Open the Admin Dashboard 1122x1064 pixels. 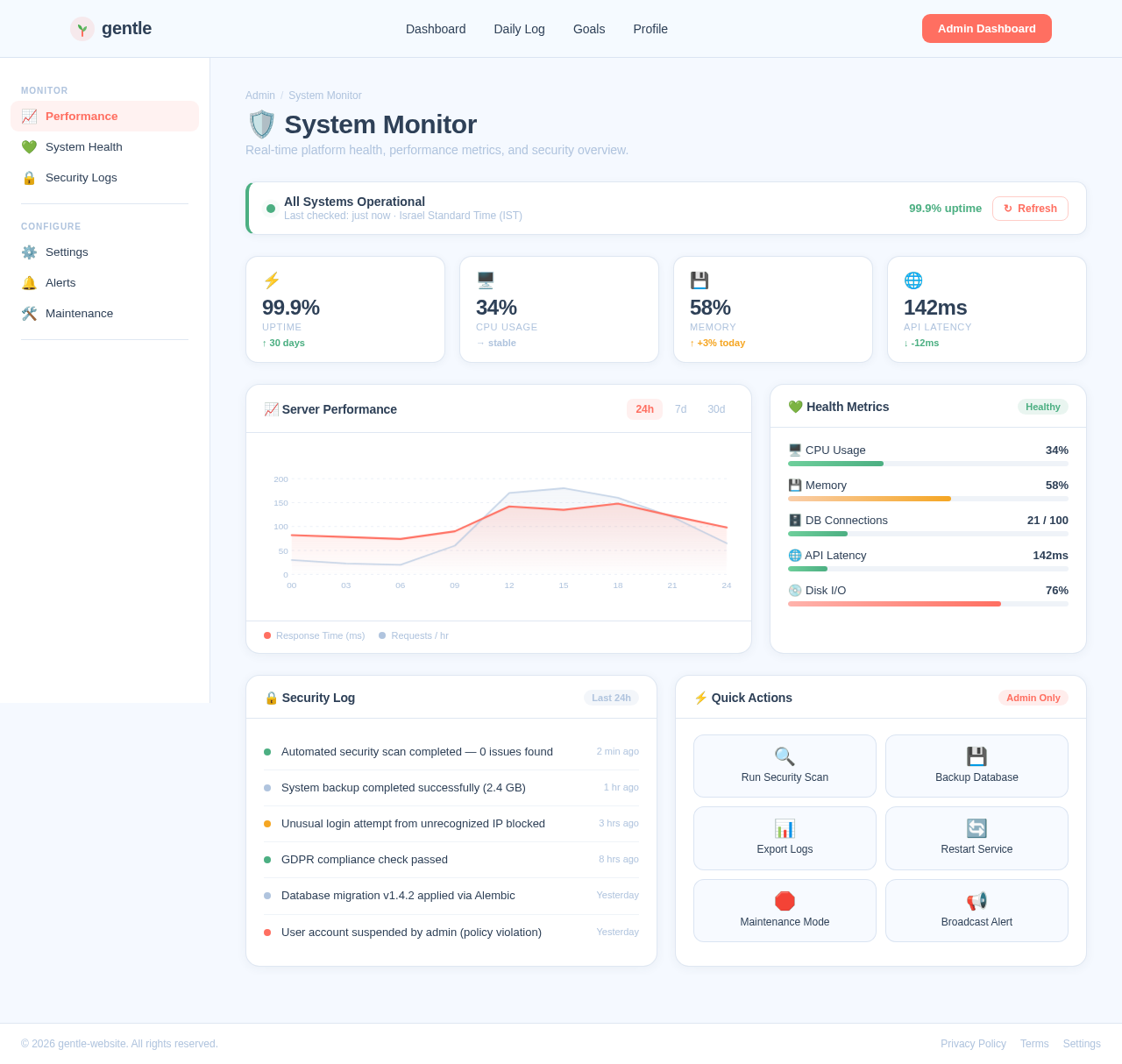pyautogui.click(x=986, y=29)
